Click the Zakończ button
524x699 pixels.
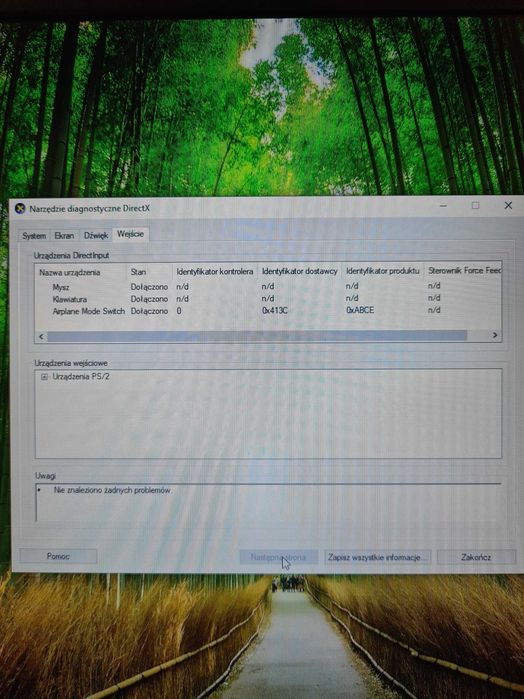coord(476,557)
